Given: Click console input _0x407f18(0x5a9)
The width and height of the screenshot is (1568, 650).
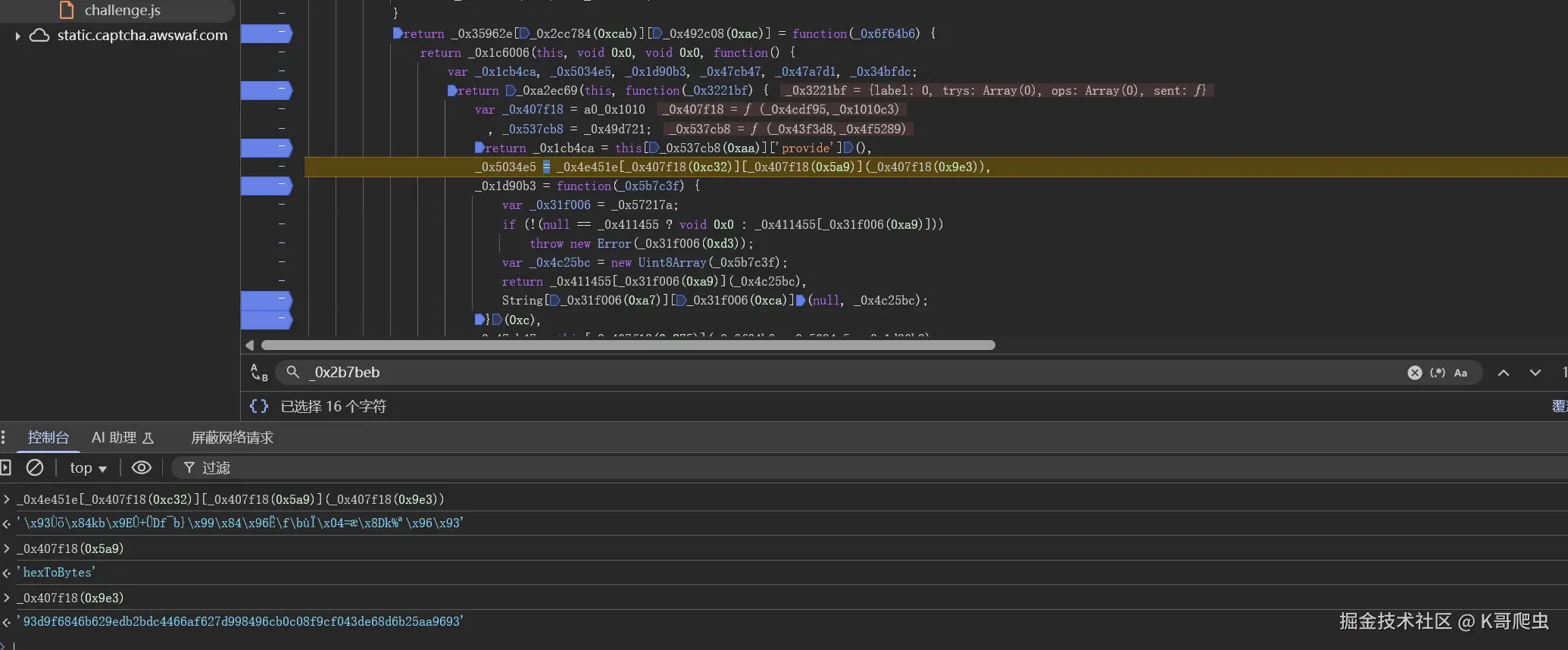Looking at the screenshot, I should (70, 548).
